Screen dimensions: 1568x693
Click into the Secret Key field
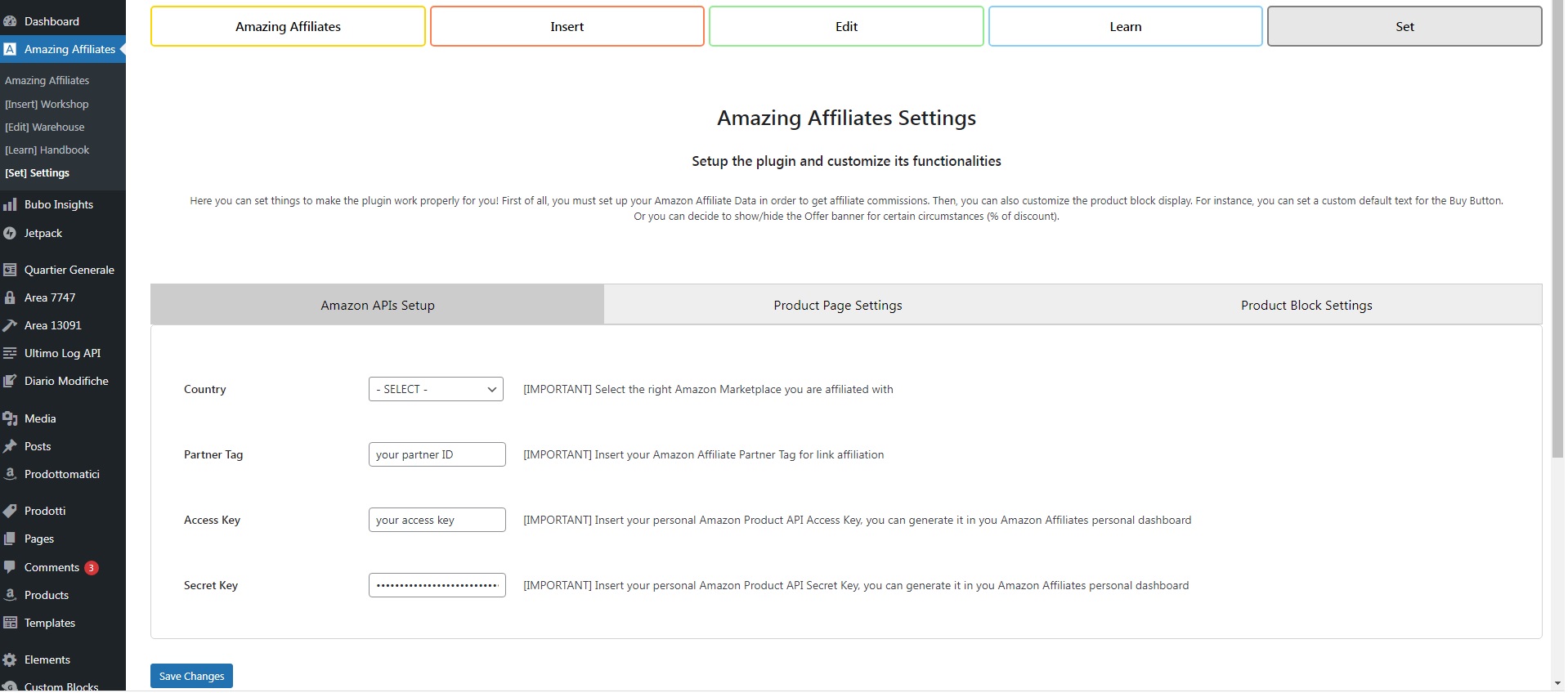click(437, 585)
